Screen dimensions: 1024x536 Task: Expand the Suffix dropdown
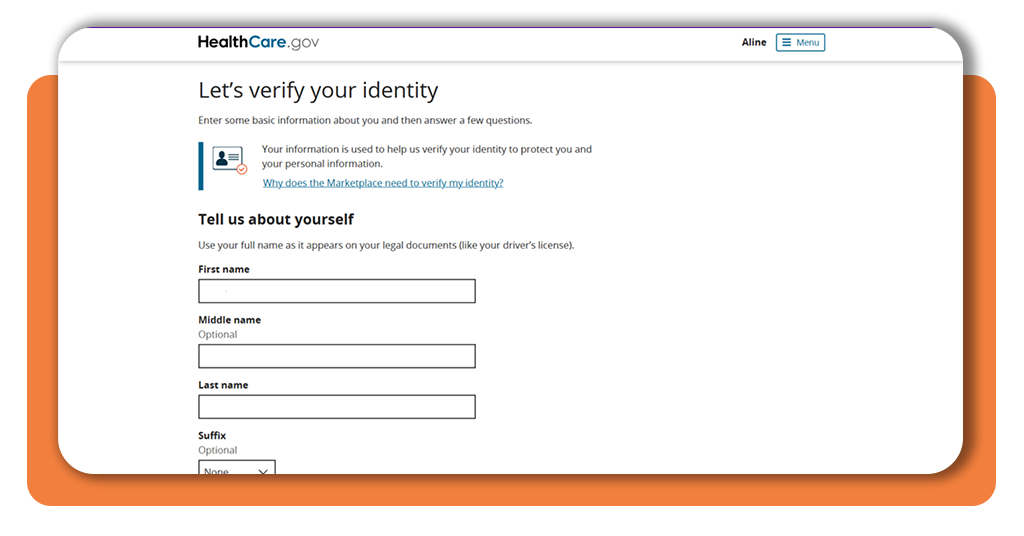(236, 467)
